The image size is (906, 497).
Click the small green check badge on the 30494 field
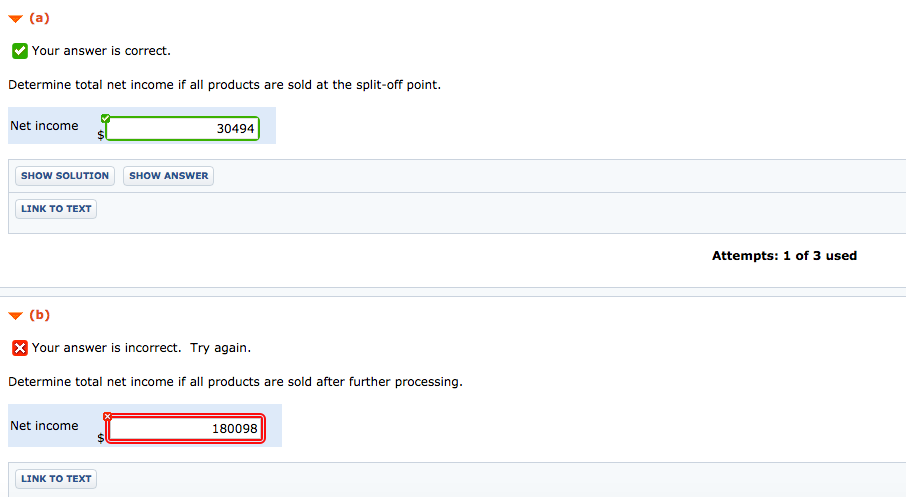pos(105,118)
